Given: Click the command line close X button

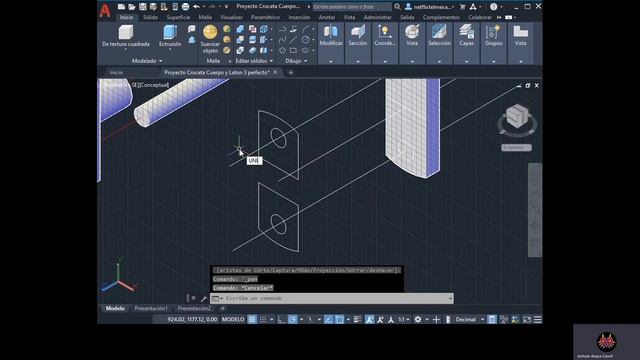Looking at the screenshot, I should coord(193,298).
